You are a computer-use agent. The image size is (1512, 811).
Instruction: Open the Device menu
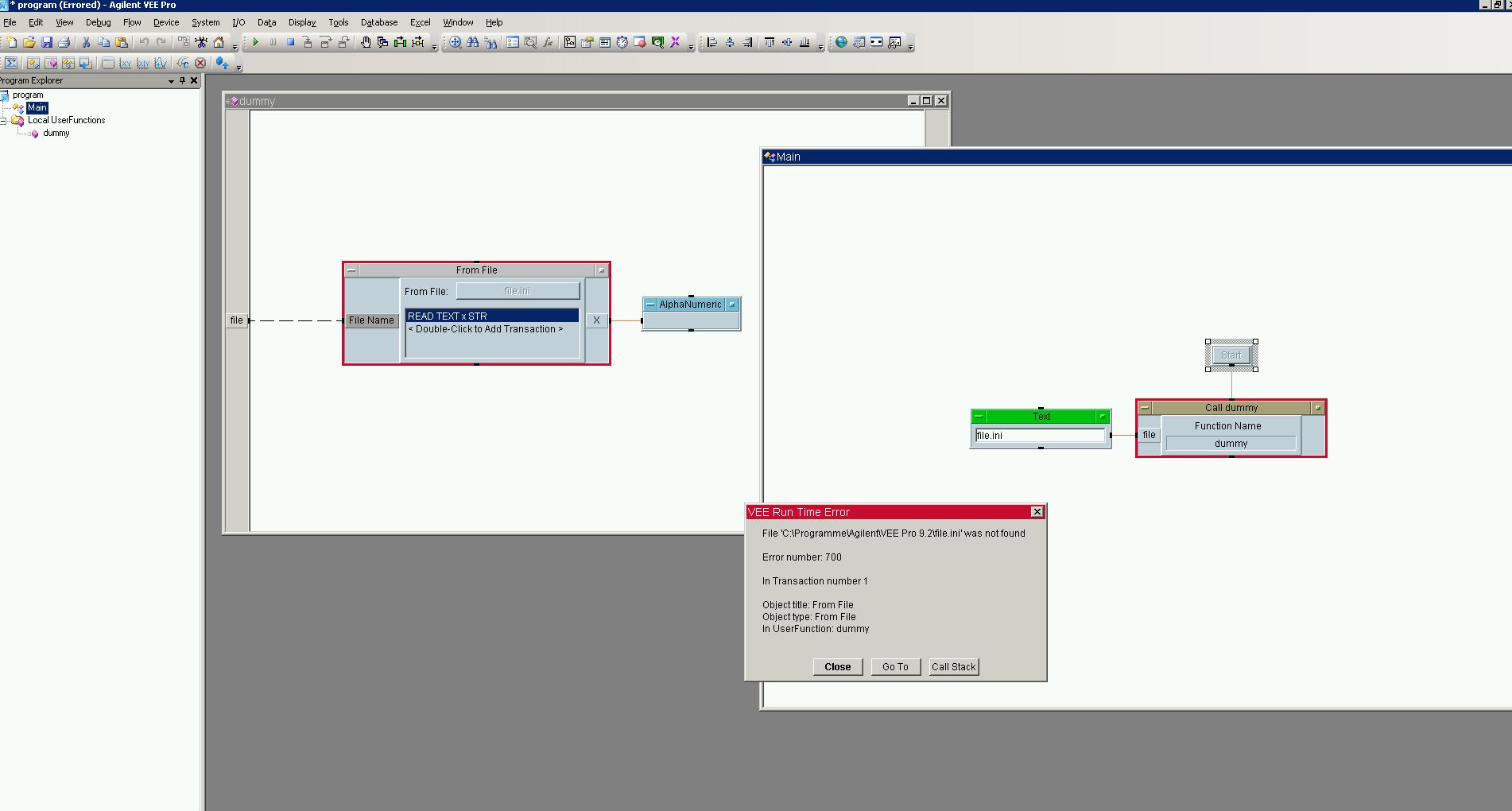pyautogui.click(x=165, y=22)
